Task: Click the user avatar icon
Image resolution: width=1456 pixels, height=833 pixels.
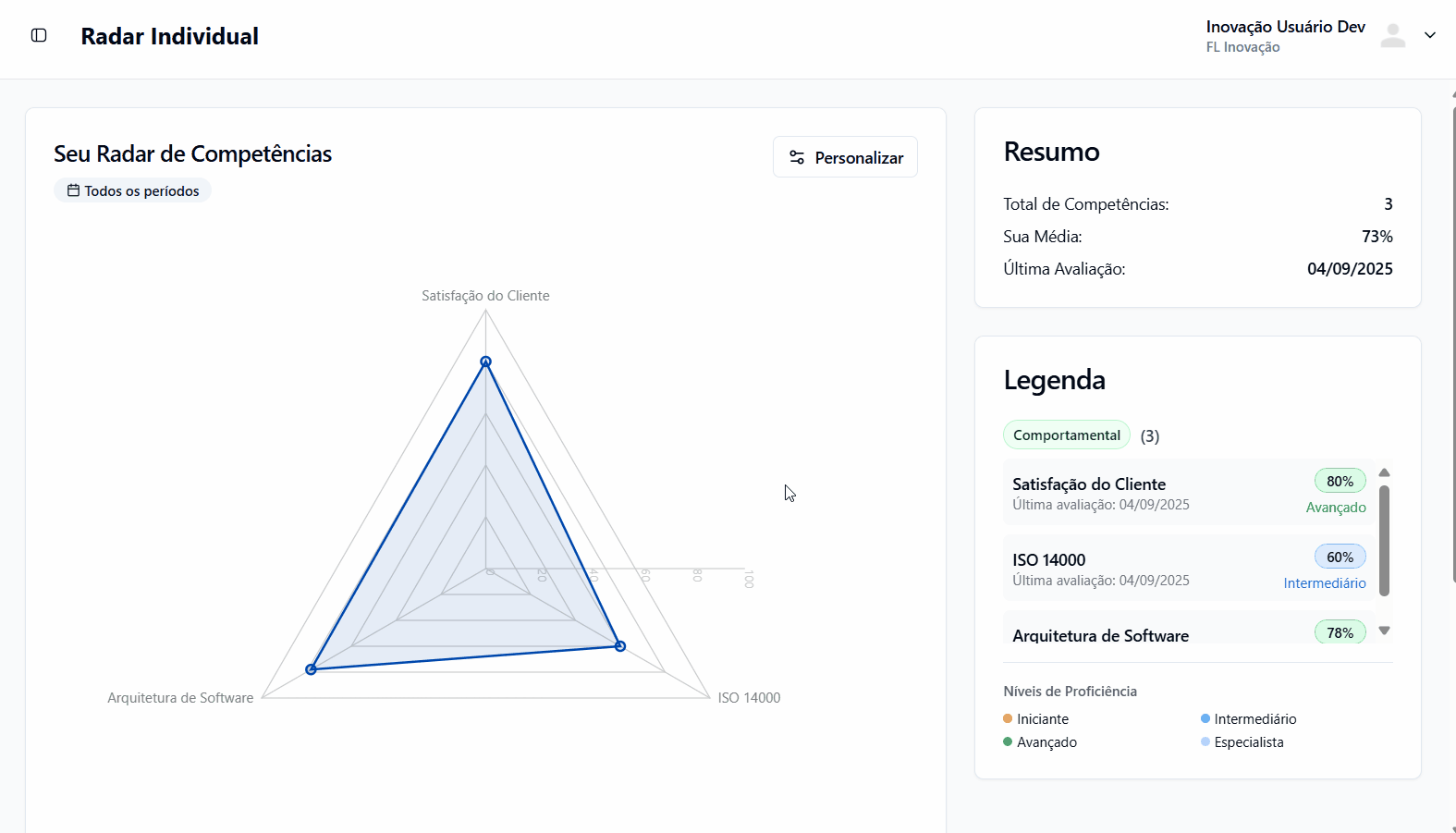Action: 1392,36
